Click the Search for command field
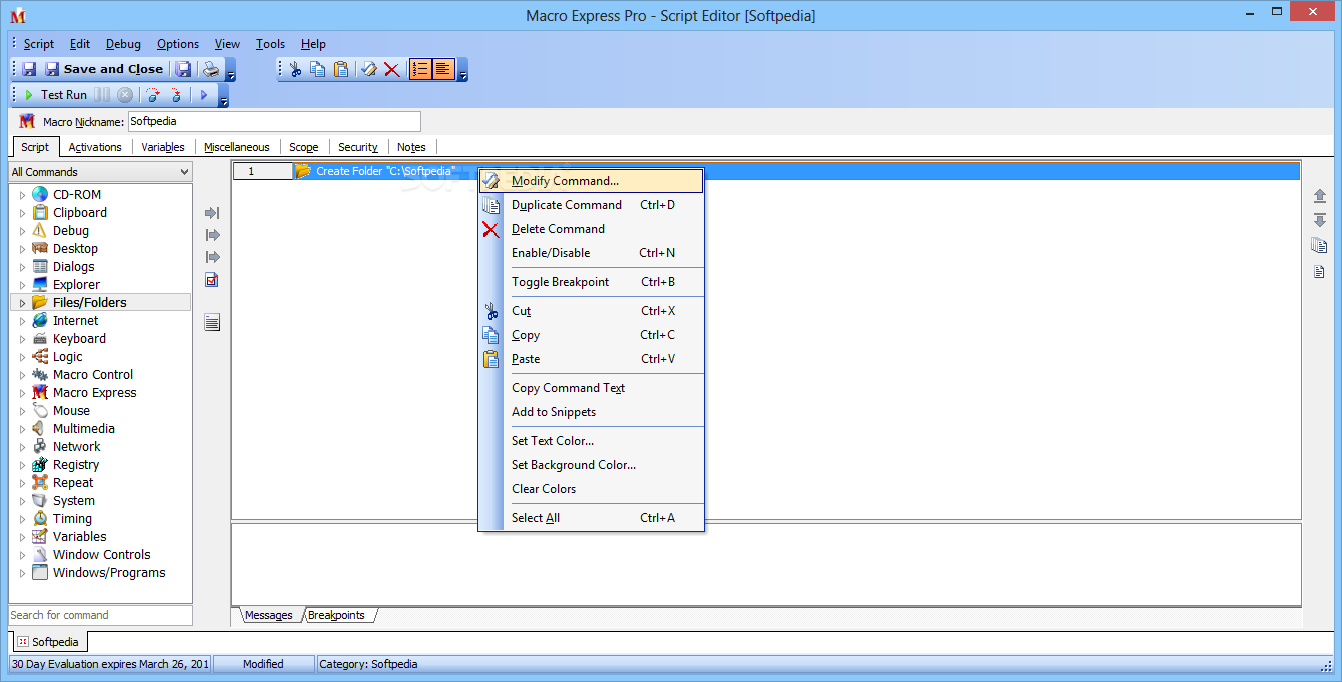 (x=100, y=615)
